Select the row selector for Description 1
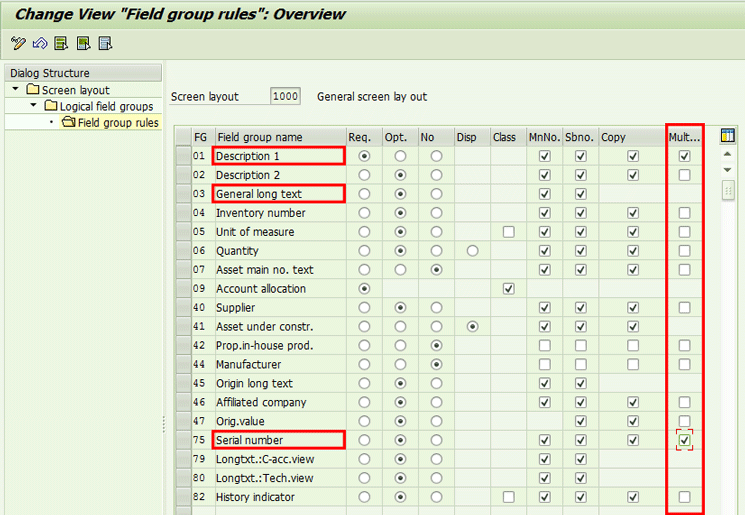The width and height of the screenshot is (745, 515). tap(181, 156)
